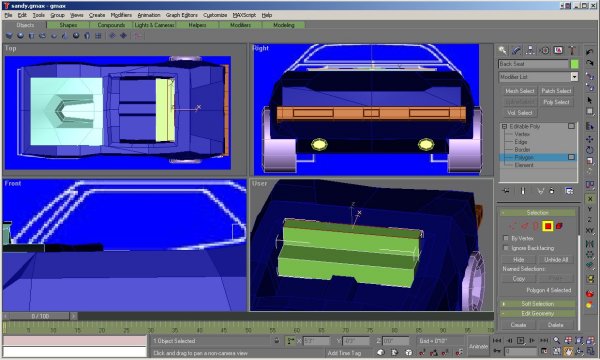This screenshot has height=360, width=600.
Task: Collapse the Editable Poly tree node
Action: 504,126
